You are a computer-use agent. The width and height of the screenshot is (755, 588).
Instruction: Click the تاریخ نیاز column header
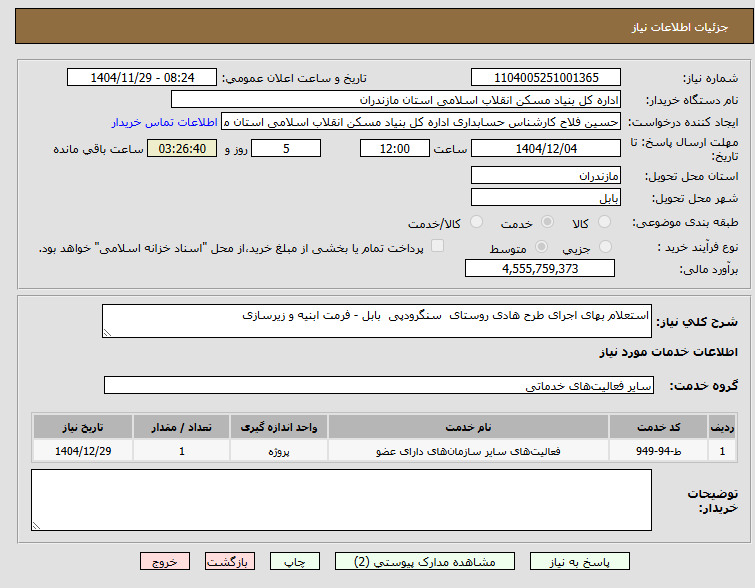point(83,427)
